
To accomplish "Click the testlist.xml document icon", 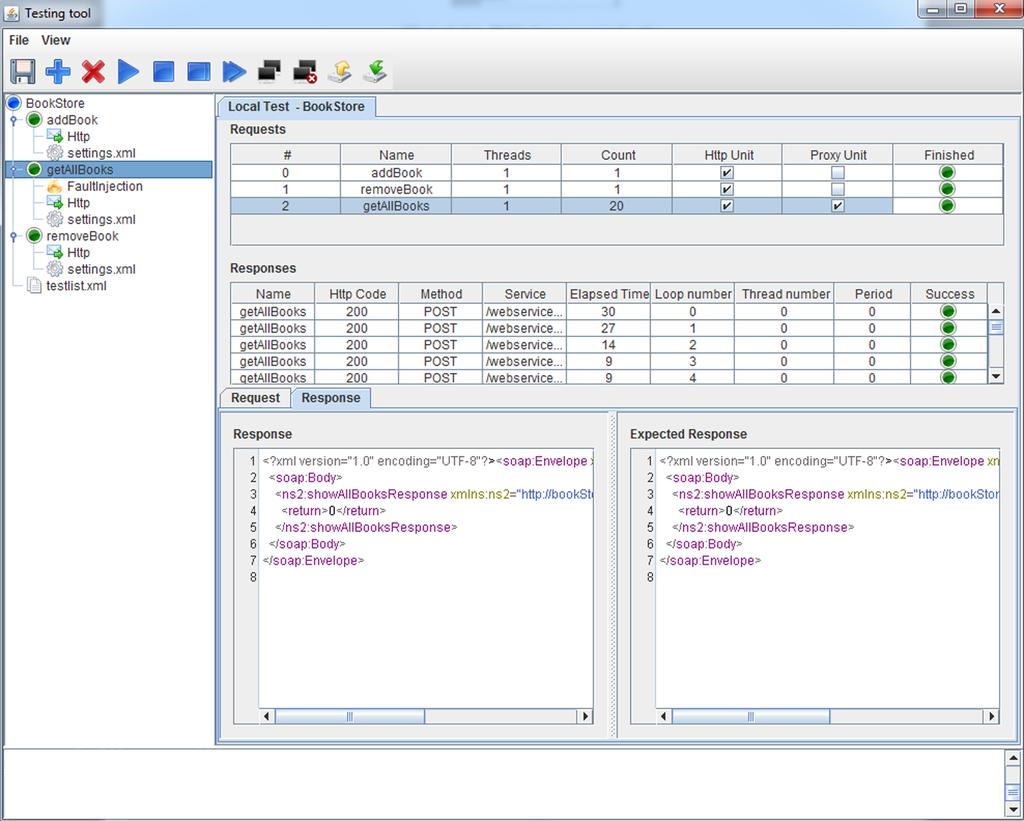I will pos(34,285).
